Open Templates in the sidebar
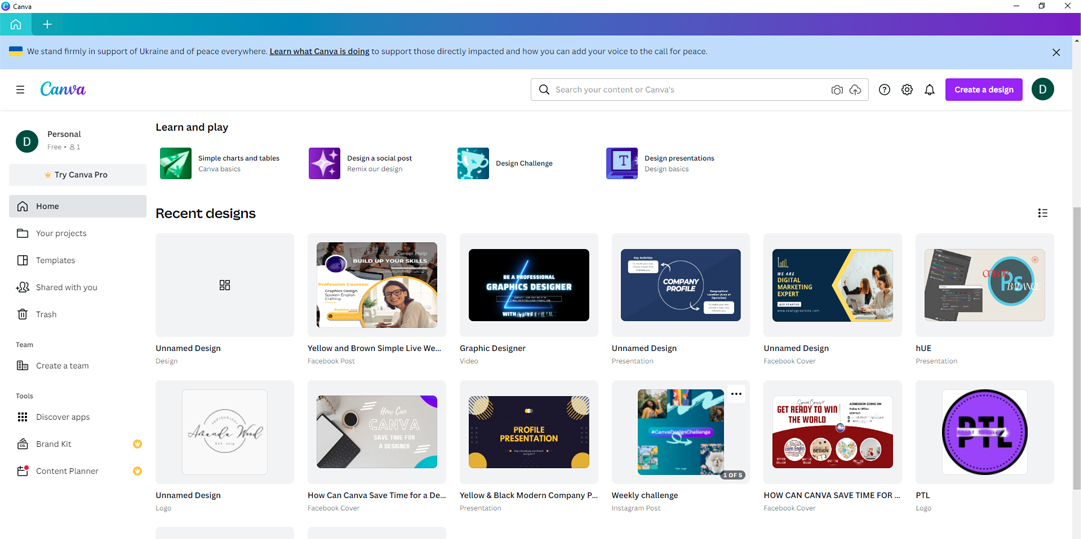 (x=78, y=260)
